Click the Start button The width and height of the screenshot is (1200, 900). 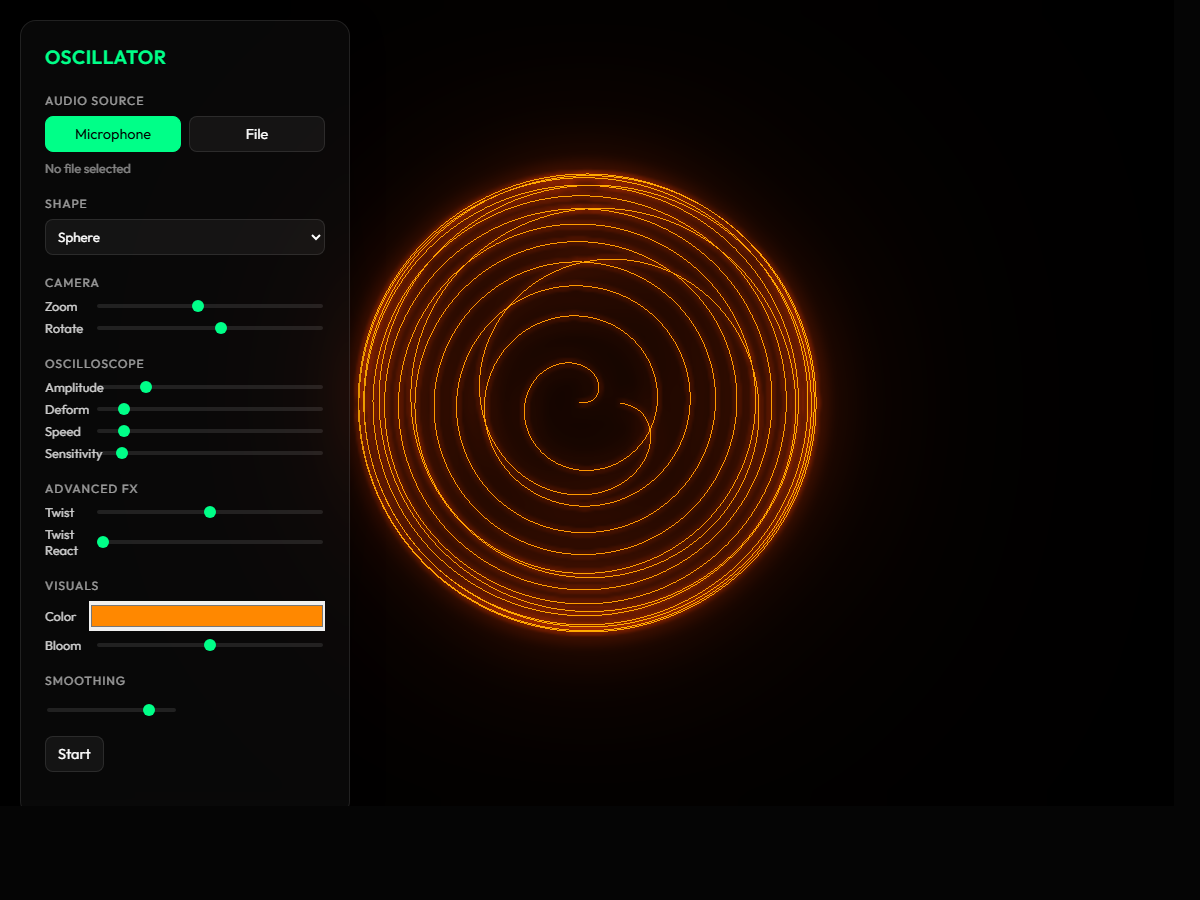[x=74, y=753]
